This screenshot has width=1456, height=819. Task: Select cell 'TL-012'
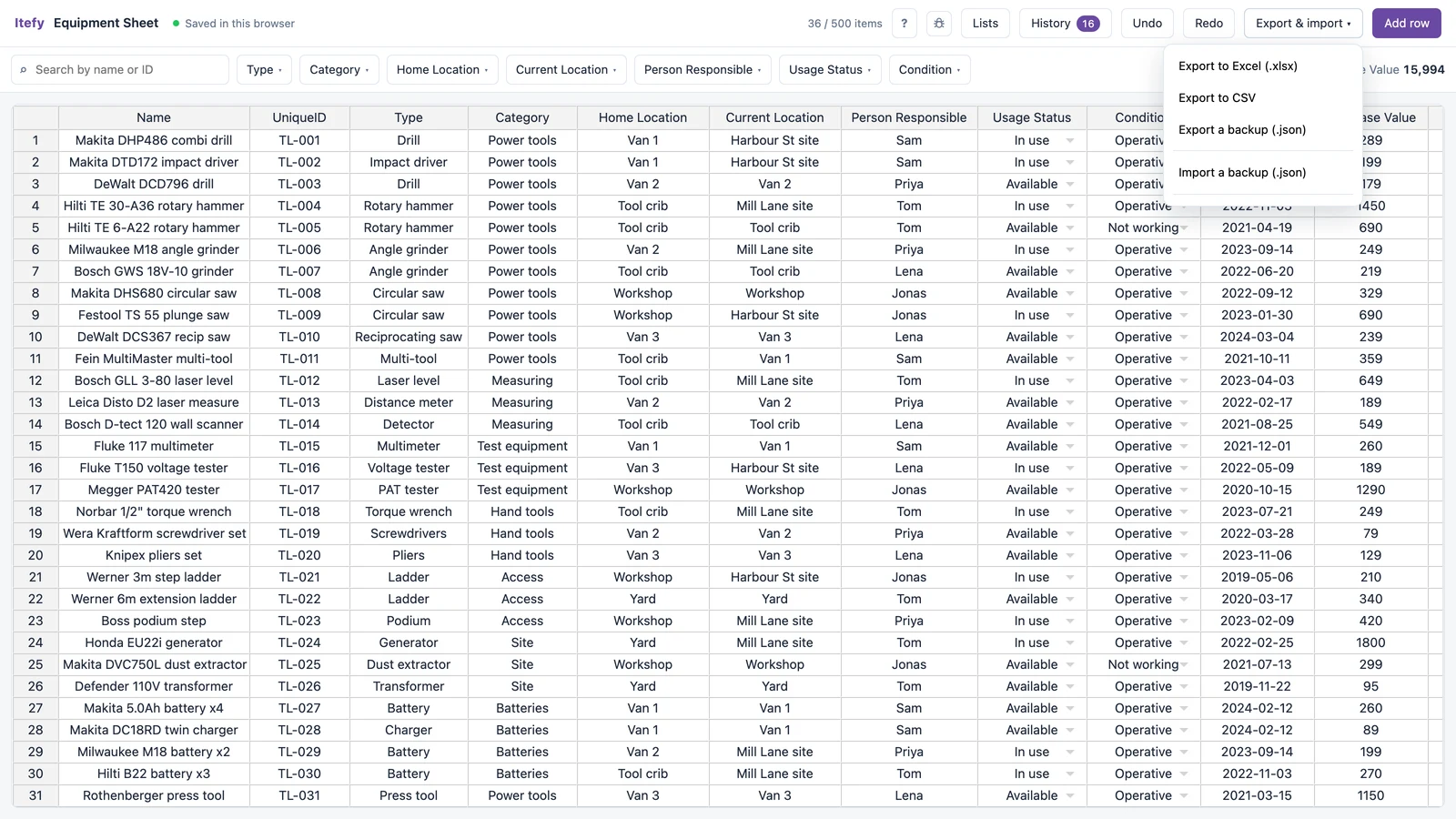(x=299, y=380)
